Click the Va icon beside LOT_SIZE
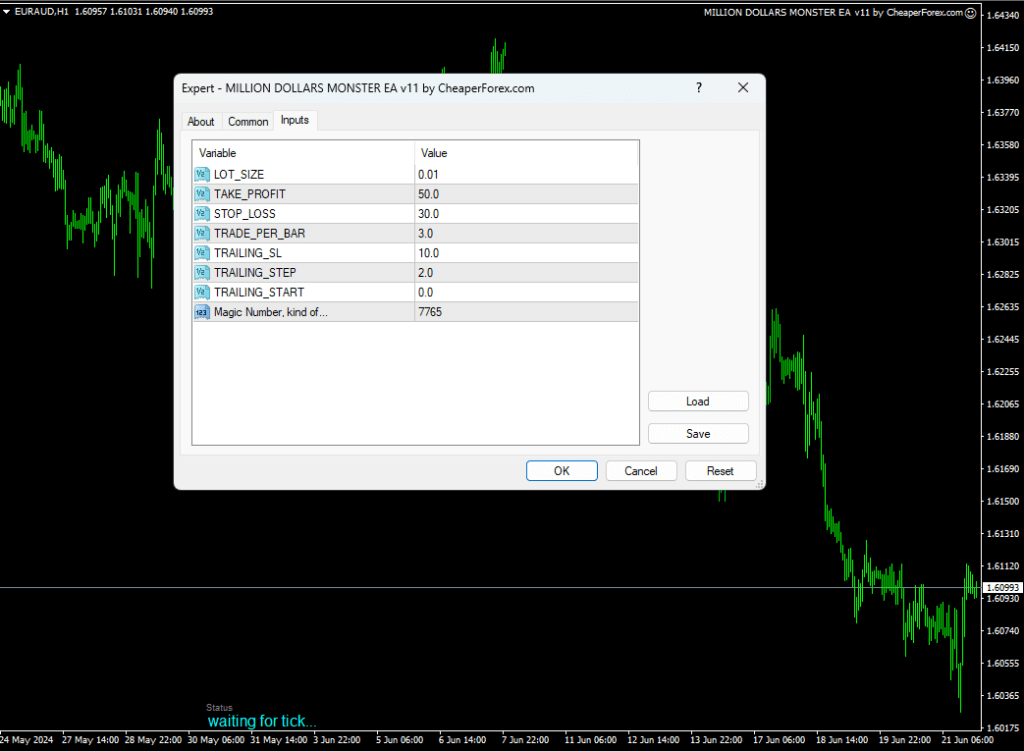 click(x=202, y=174)
